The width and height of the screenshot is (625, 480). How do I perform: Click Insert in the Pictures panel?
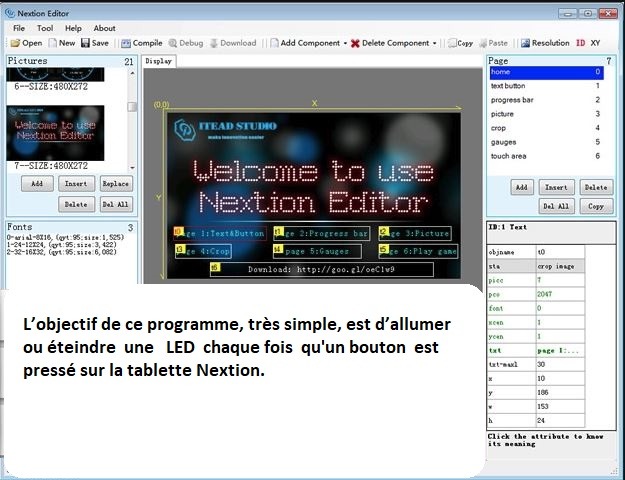pyautogui.click(x=76, y=184)
